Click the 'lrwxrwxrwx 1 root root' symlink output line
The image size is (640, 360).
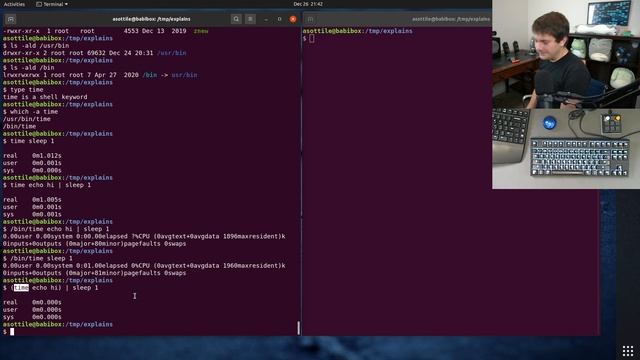coord(100,75)
